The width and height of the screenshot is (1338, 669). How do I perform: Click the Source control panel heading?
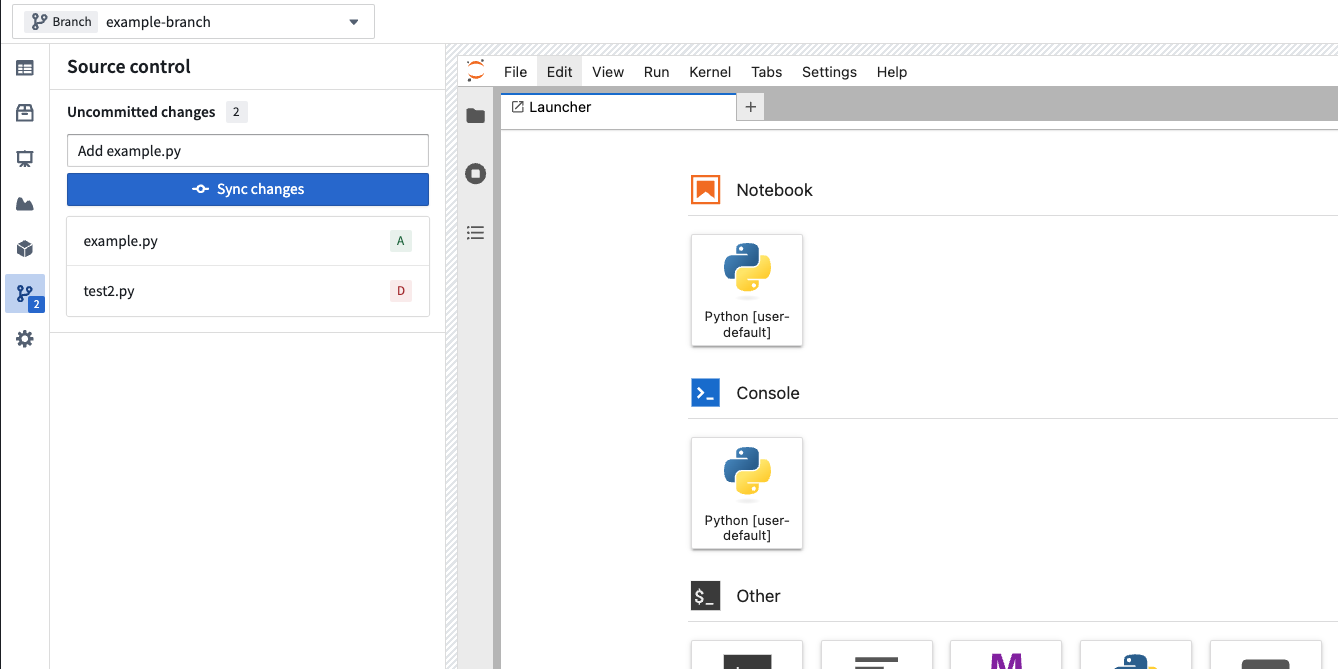[129, 67]
